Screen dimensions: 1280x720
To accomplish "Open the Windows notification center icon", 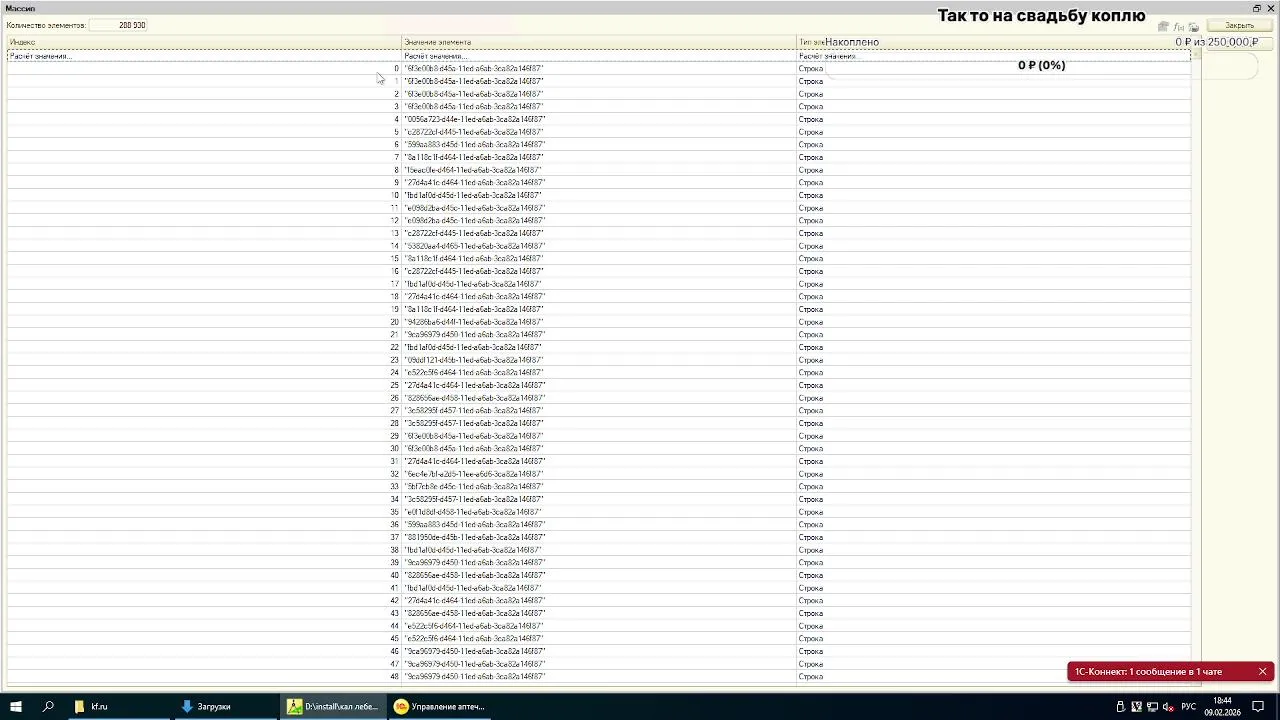I will click(x=1259, y=706).
